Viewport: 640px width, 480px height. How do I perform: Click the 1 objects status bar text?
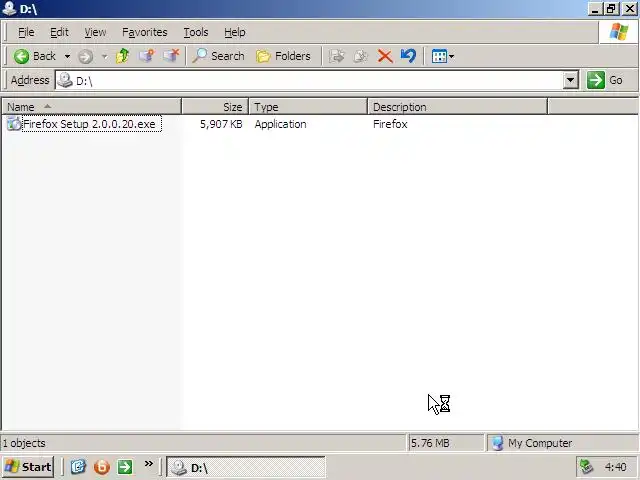click(x=24, y=443)
